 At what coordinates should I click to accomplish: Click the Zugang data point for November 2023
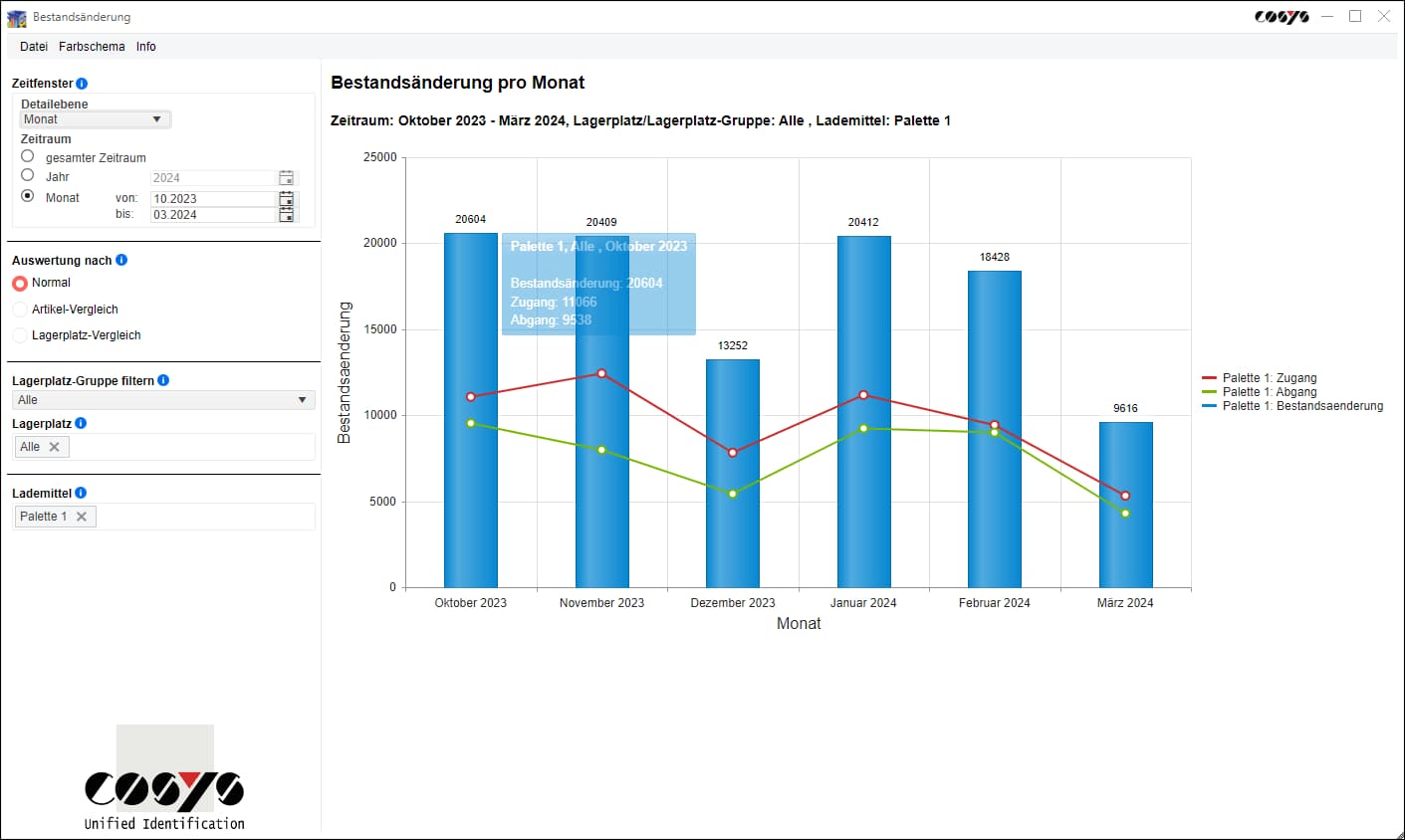pyautogui.click(x=601, y=373)
